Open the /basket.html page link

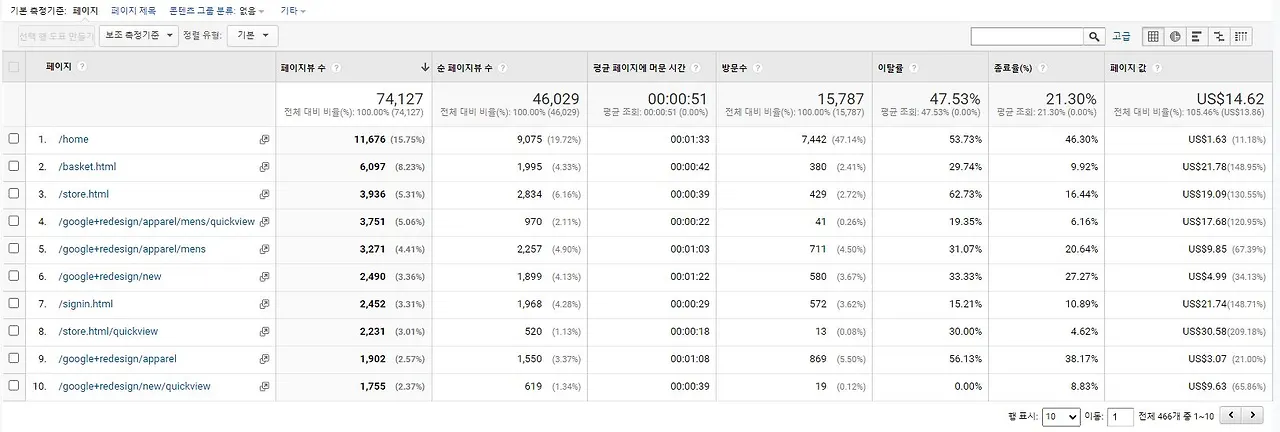pyautogui.click(x=87, y=167)
